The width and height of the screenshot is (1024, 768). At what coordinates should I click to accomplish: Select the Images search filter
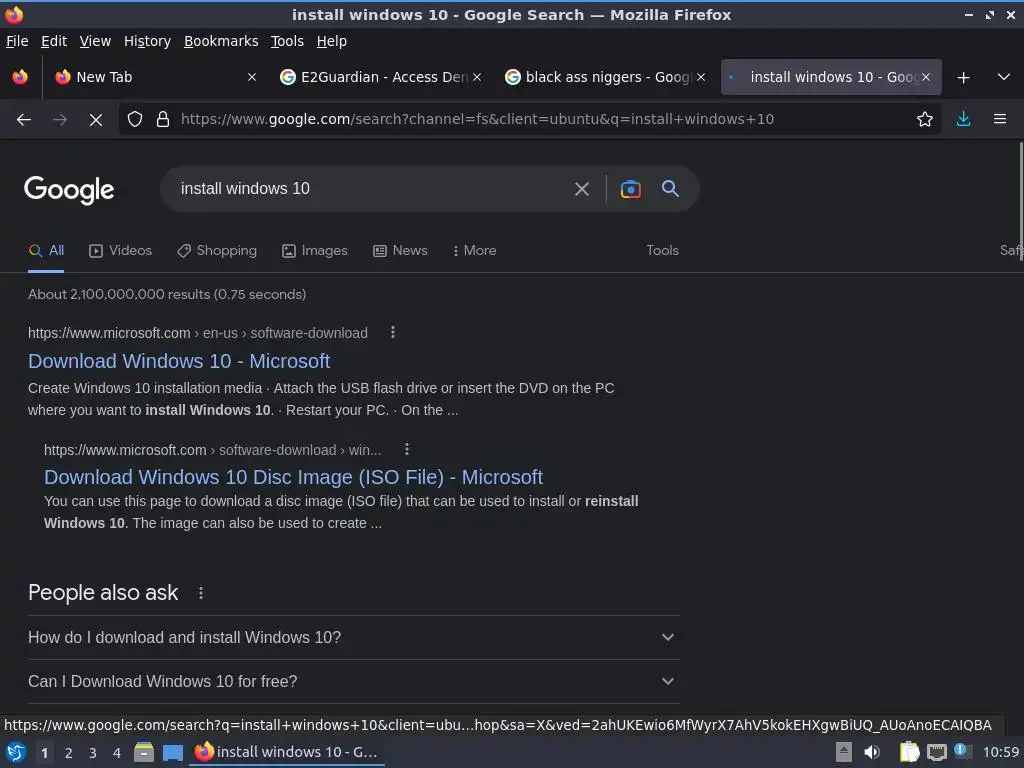(x=315, y=251)
